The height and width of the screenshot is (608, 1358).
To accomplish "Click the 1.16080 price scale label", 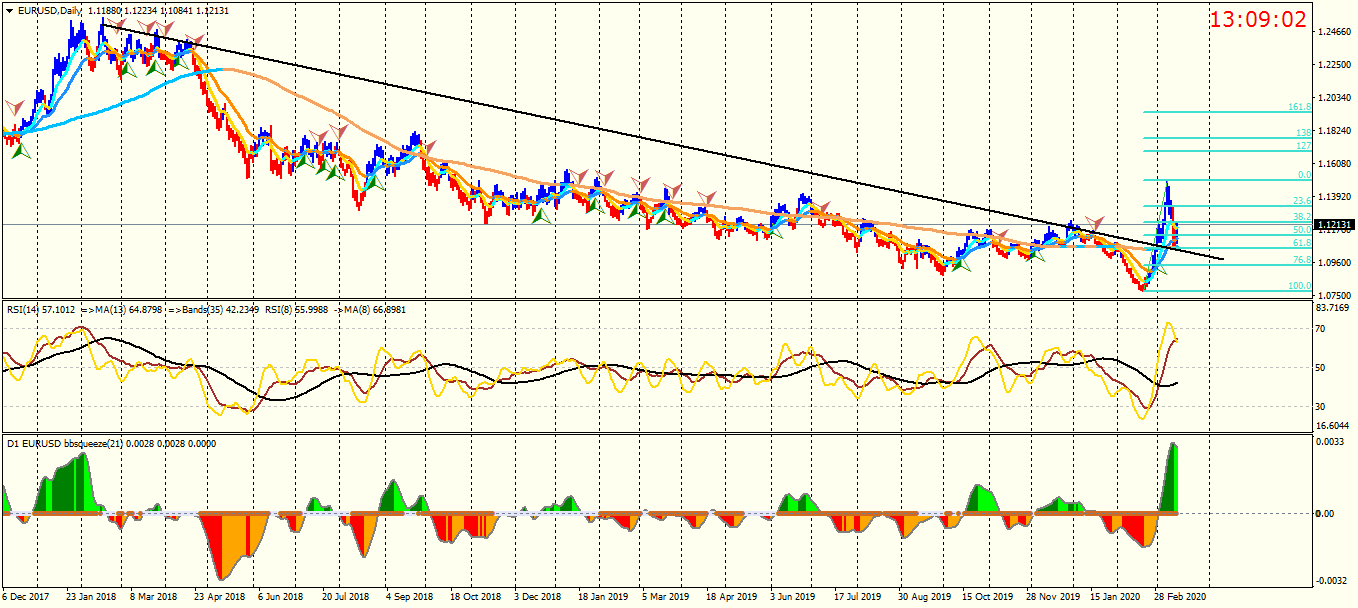I will 1334,164.
